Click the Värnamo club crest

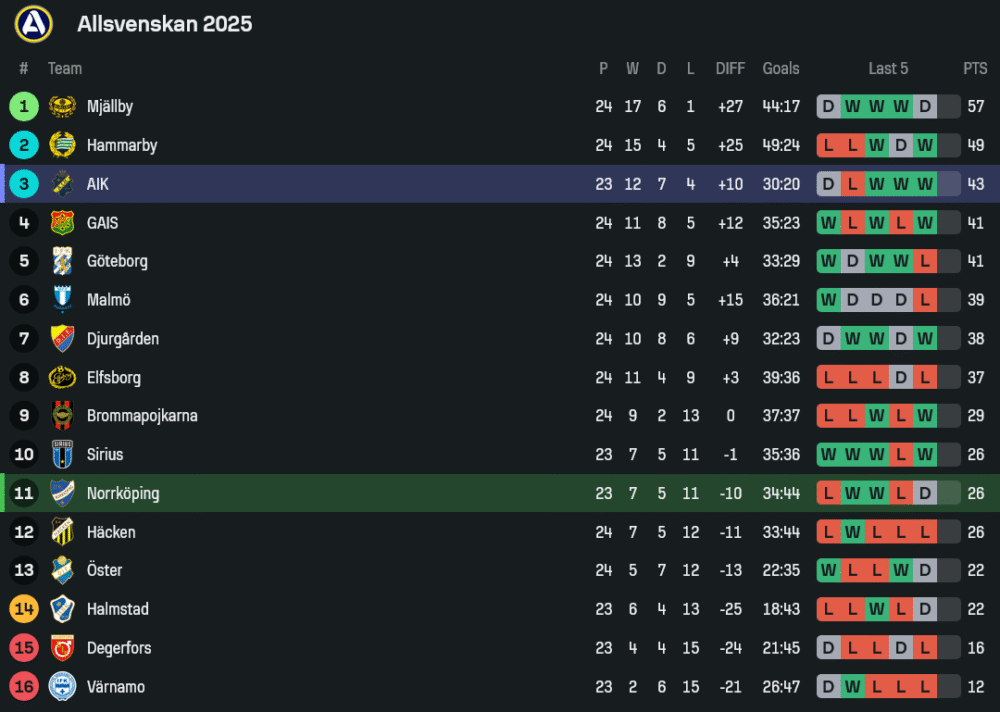62,687
